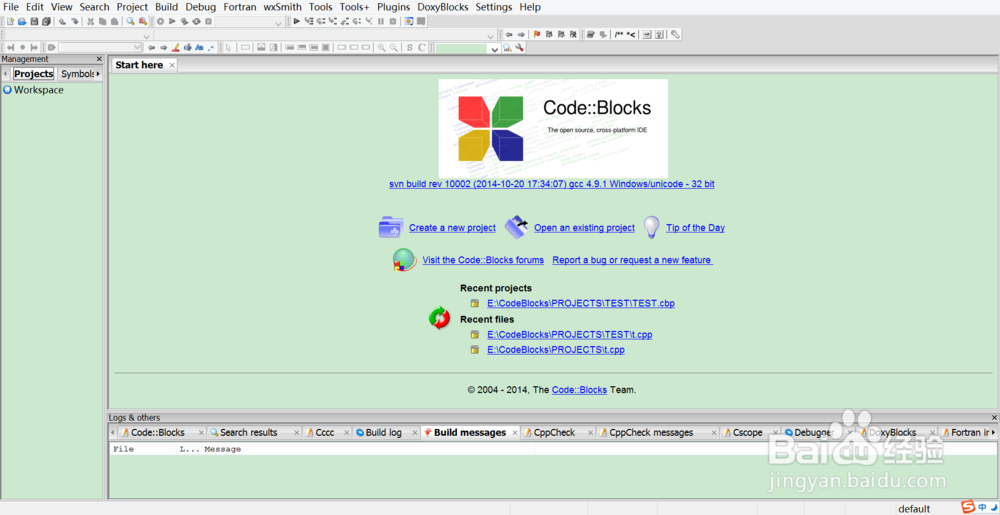Toggle match case Aa icon
Image resolution: width=1000 pixels, height=515 pixels.
(x=199, y=47)
